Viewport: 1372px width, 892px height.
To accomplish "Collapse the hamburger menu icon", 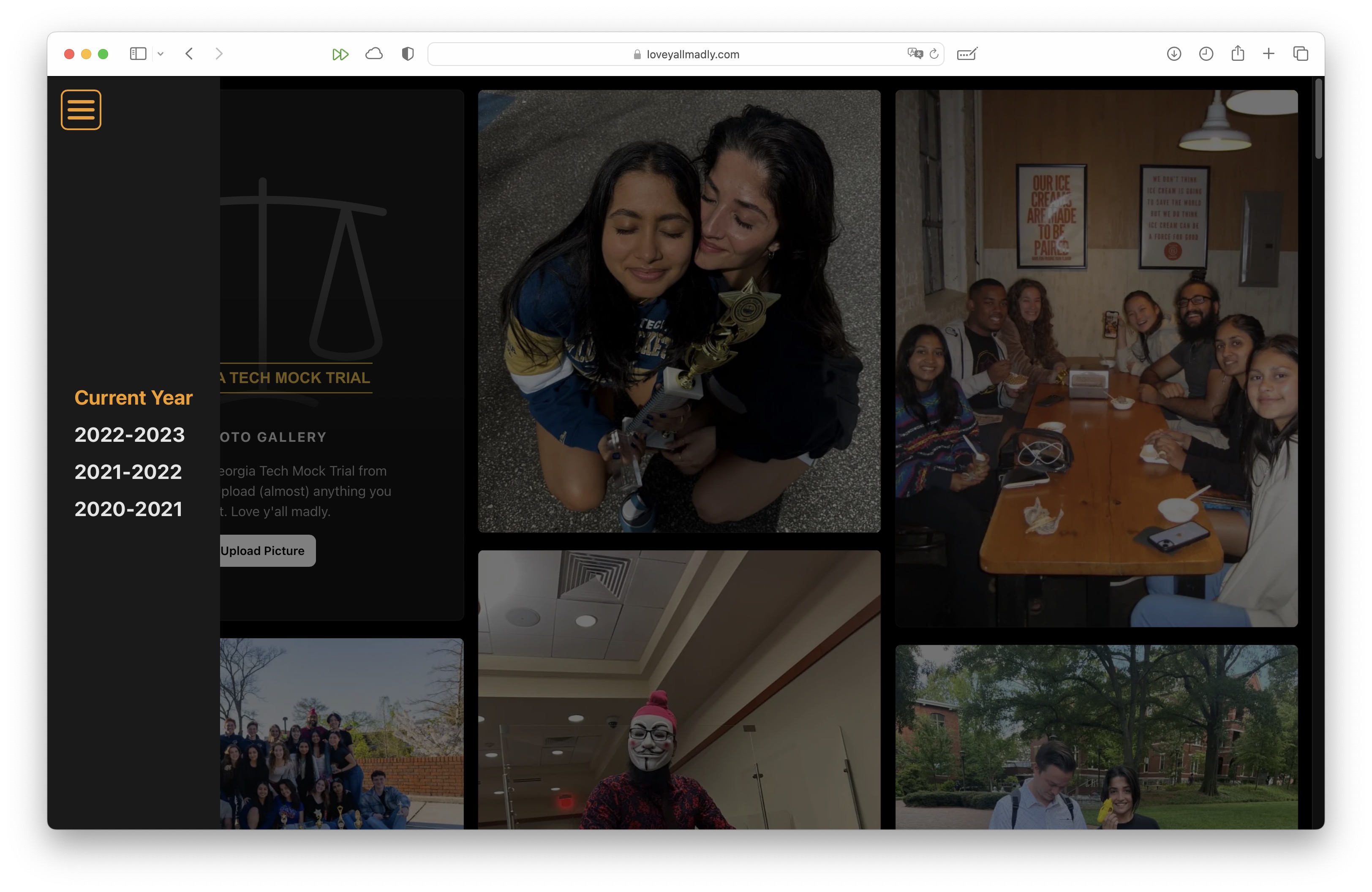I will pos(81,109).
